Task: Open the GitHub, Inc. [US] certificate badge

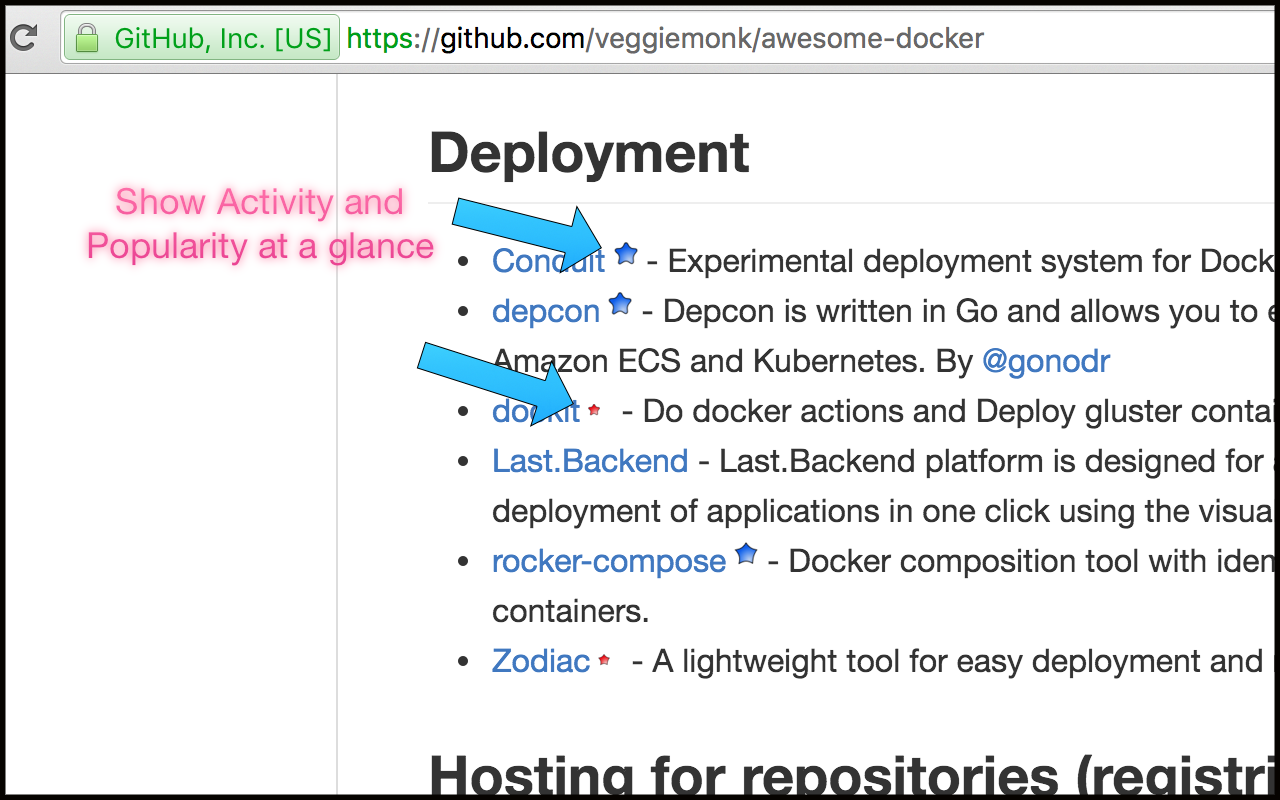Action: [x=202, y=39]
